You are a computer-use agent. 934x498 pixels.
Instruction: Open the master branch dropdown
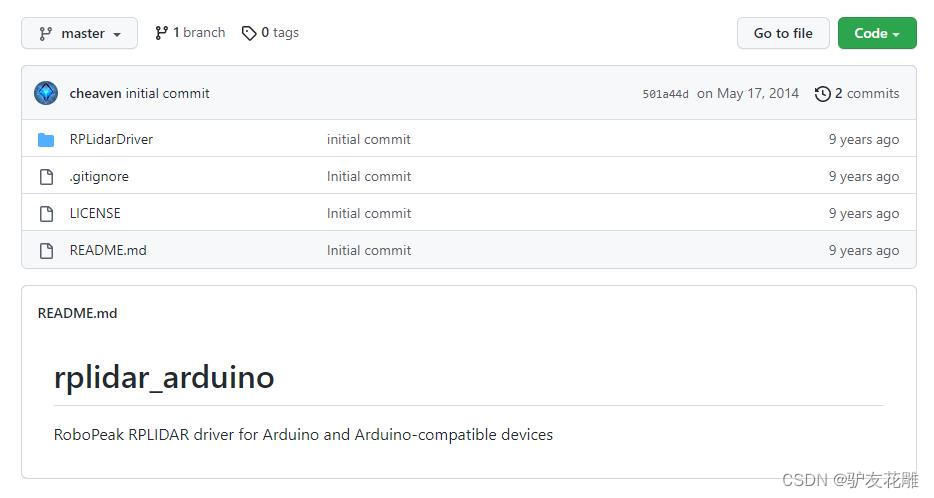click(x=80, y=33)
